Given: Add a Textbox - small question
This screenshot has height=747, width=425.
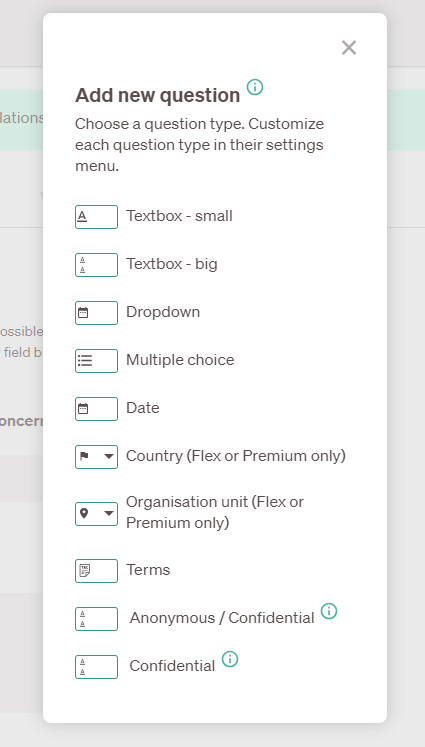Looking at the screenshot, I should [x=179, y=216].
